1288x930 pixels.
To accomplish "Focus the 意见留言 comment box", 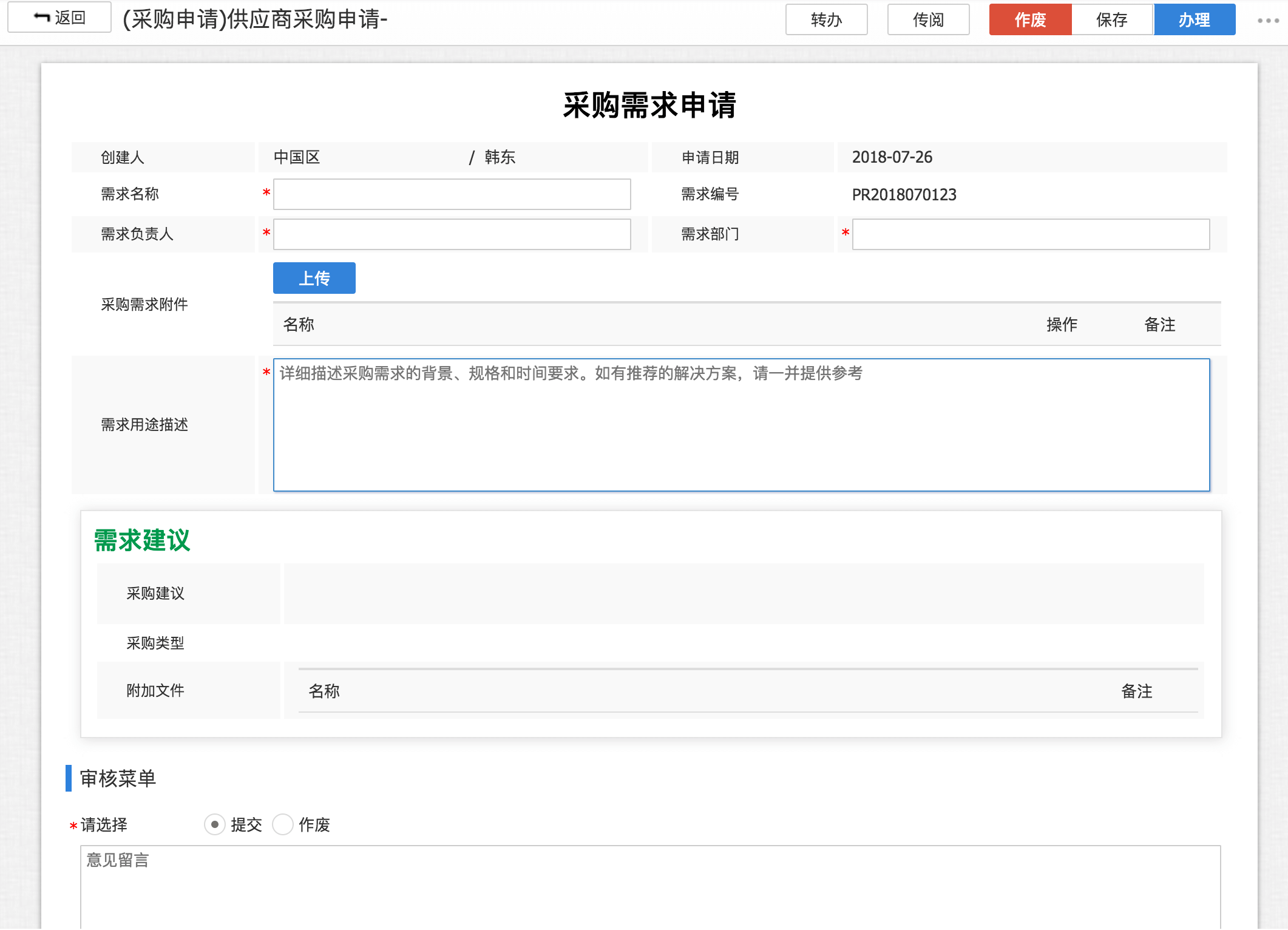I will (650, 886).
